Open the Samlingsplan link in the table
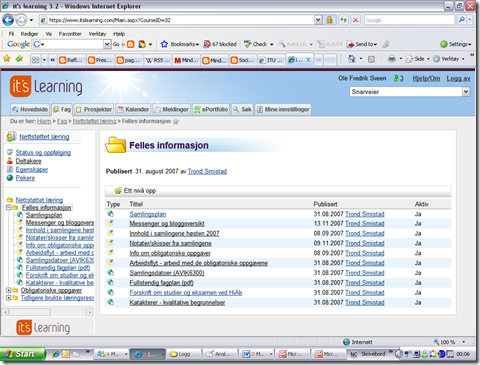The height and width of the screenshot is (365, 480). 148,214
